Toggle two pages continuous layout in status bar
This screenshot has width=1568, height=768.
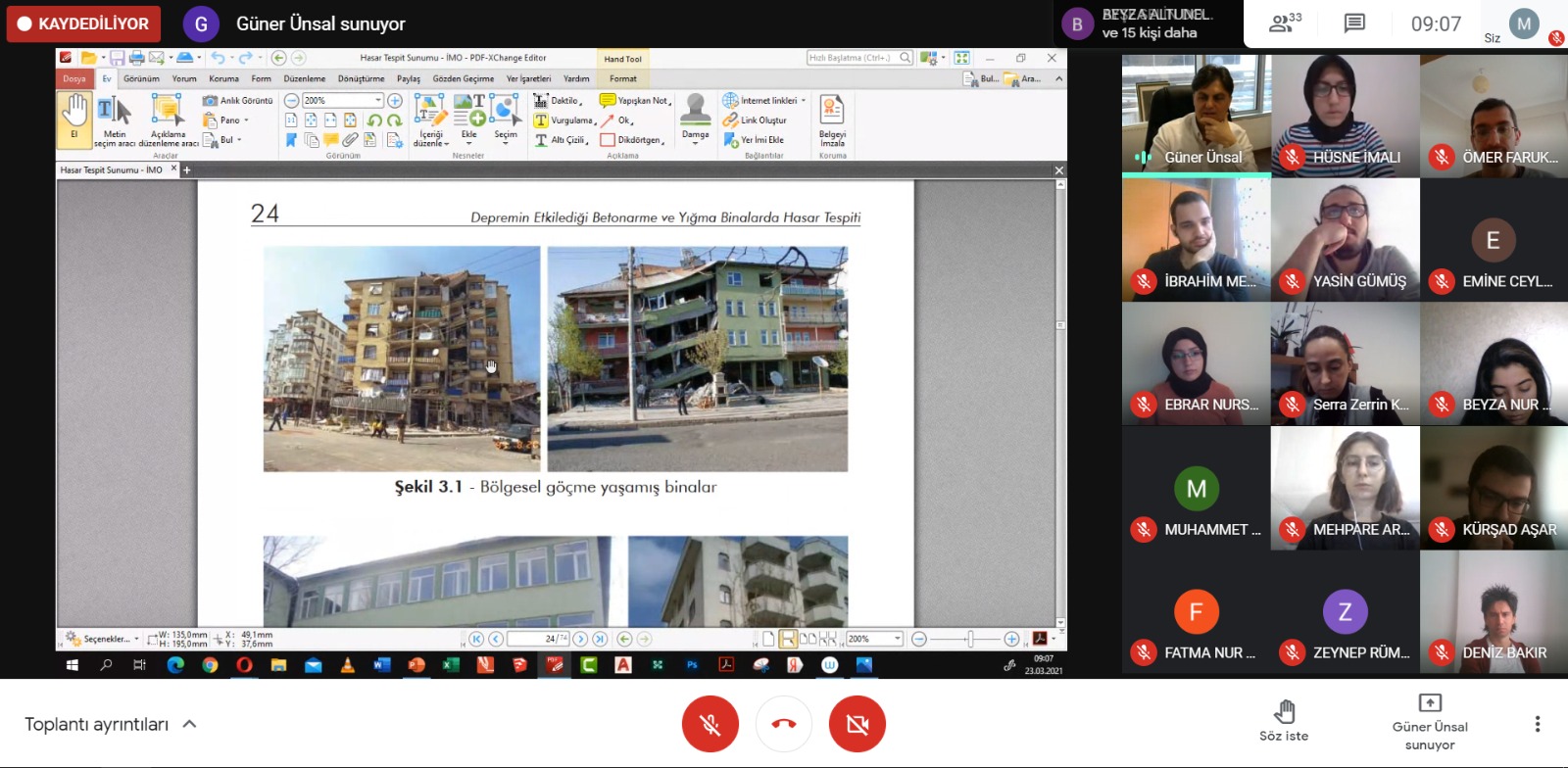(x=828, y=639)
